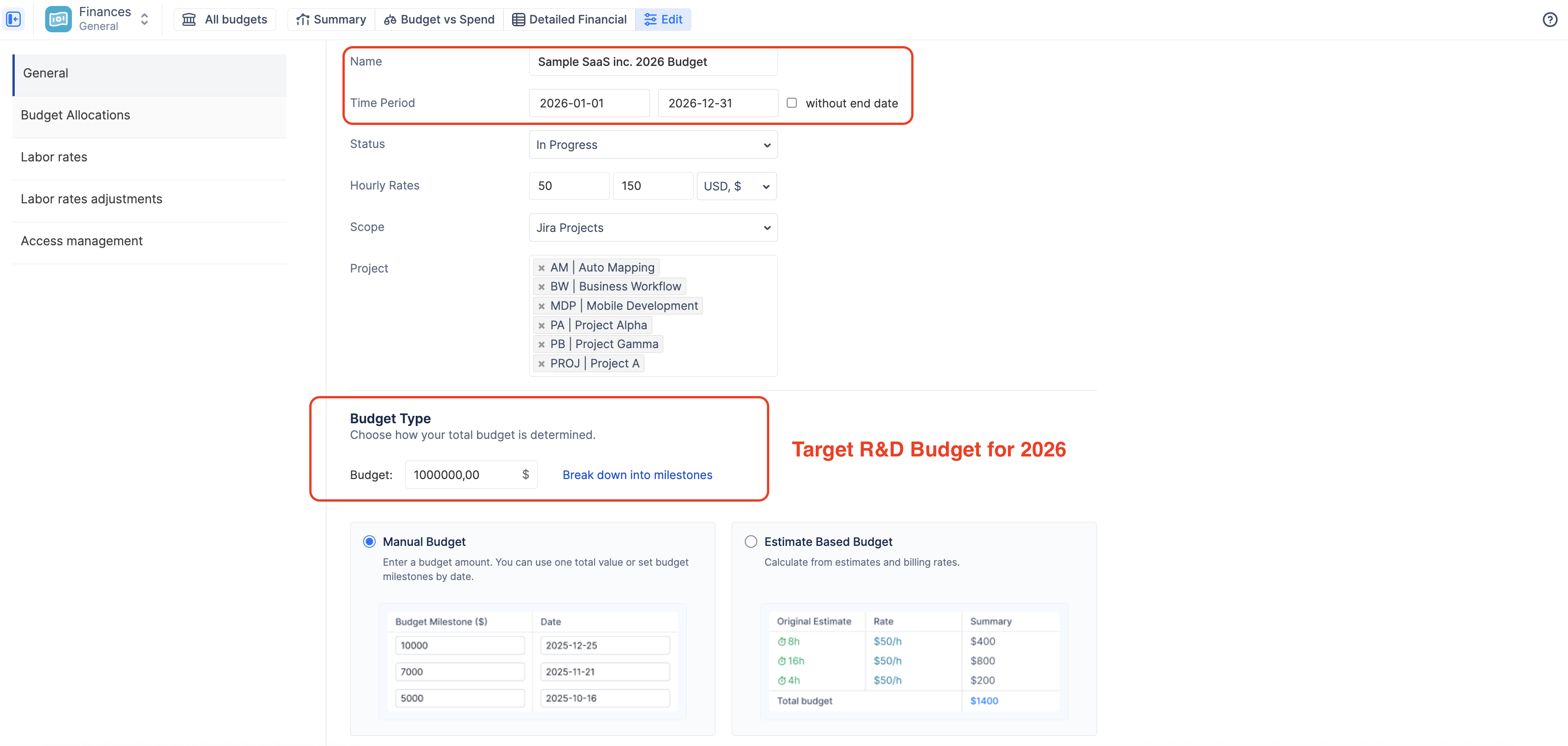Click the help question mark icon
This screenshot has height=746, width=1568.
point(1550,19)
